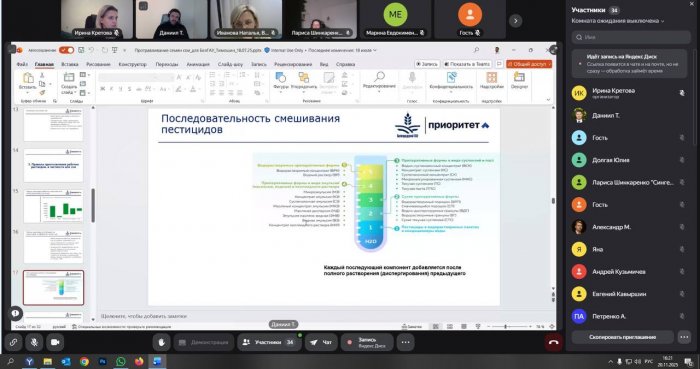
Task: Select participant Долгая Юлия in the list
Action: tap(629, 160)
